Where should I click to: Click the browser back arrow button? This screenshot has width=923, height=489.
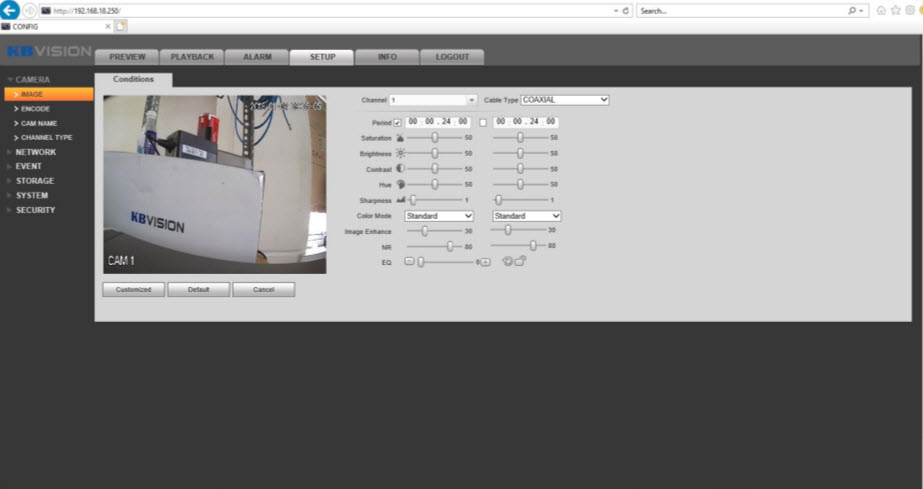coord(11,10)
